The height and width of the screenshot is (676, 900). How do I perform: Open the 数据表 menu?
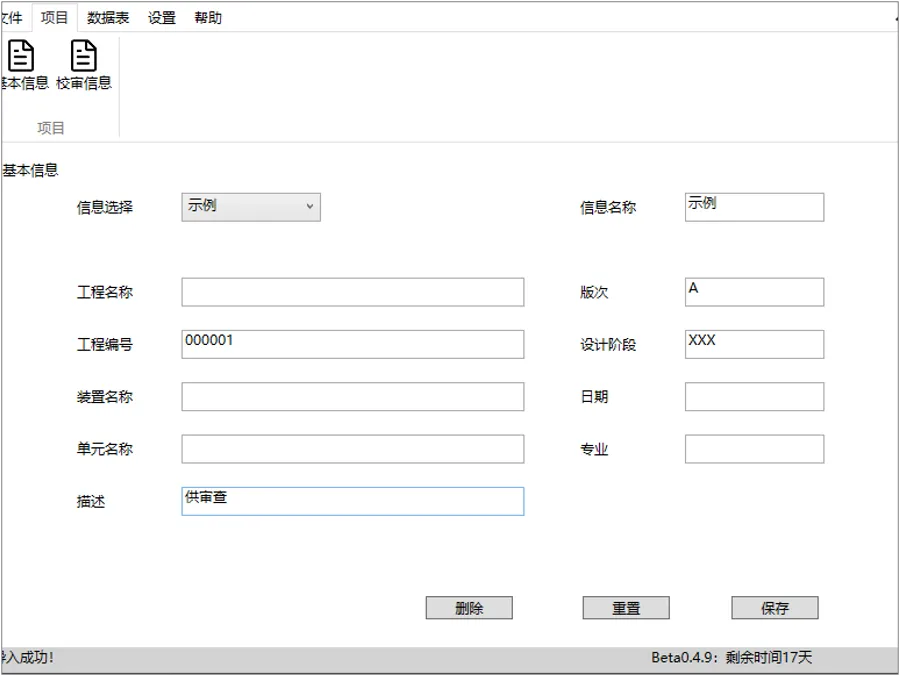coord(108,18)
